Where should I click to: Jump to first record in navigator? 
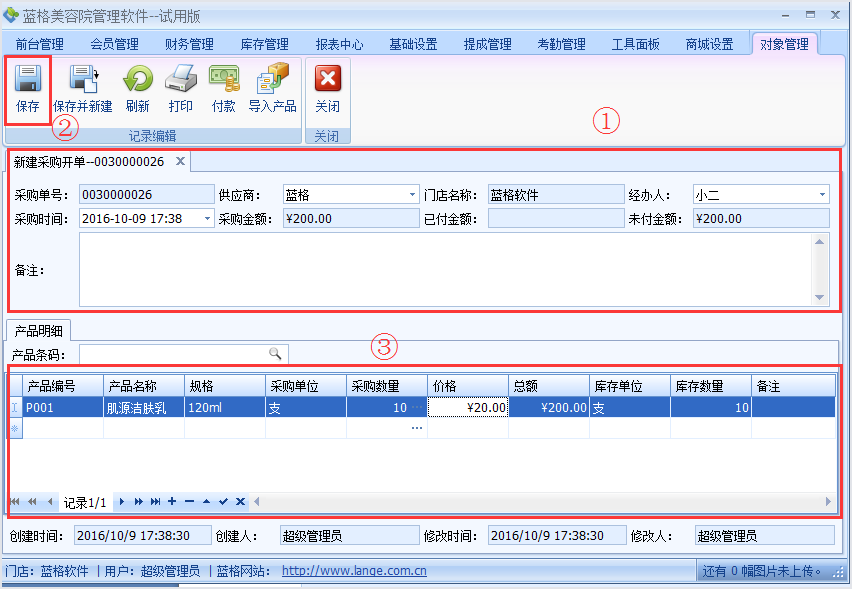click(x=15, y=502)
